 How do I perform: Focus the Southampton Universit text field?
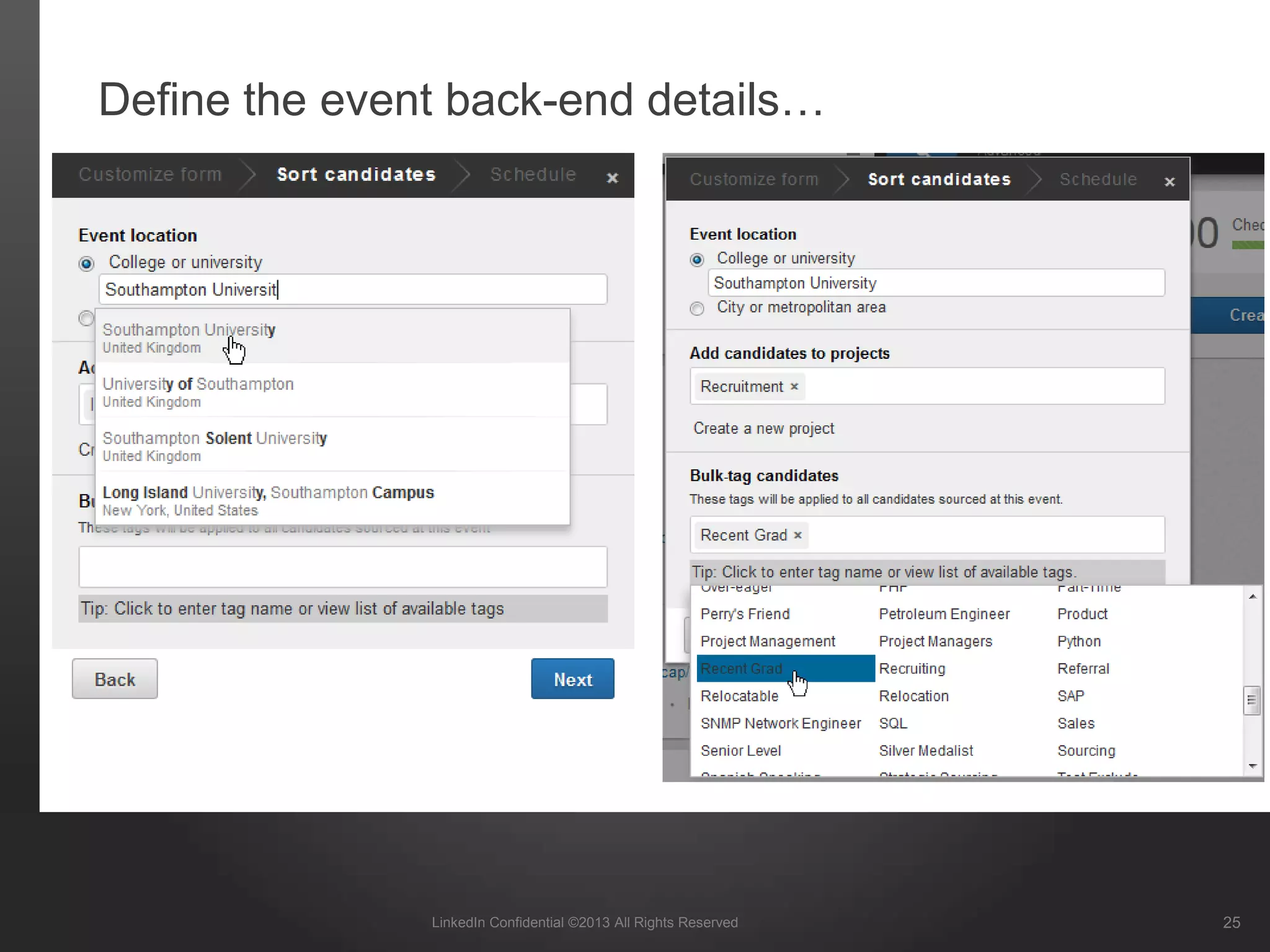pyautogui.click(x=353, y=289)
